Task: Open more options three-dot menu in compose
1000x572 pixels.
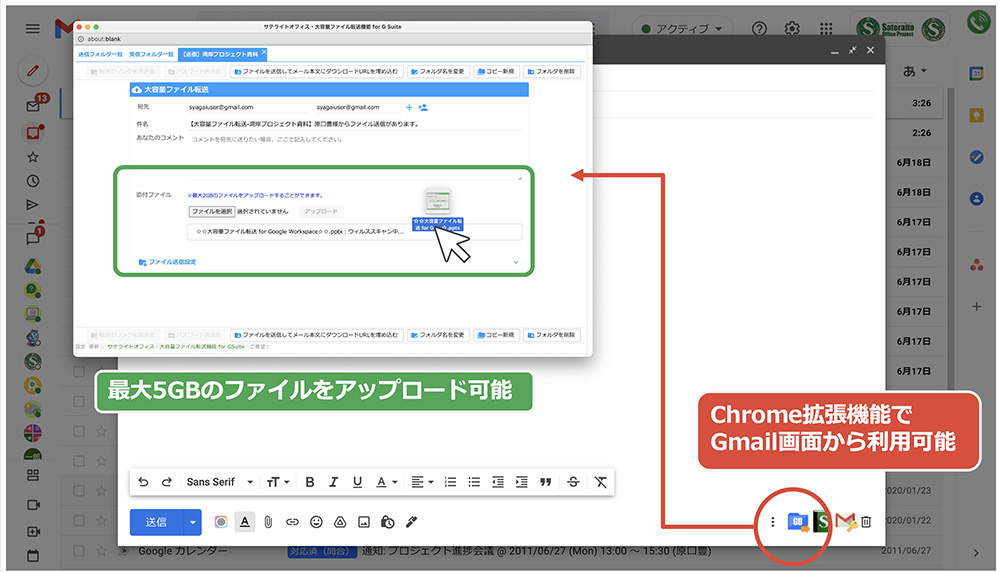Action: point(772,522)
